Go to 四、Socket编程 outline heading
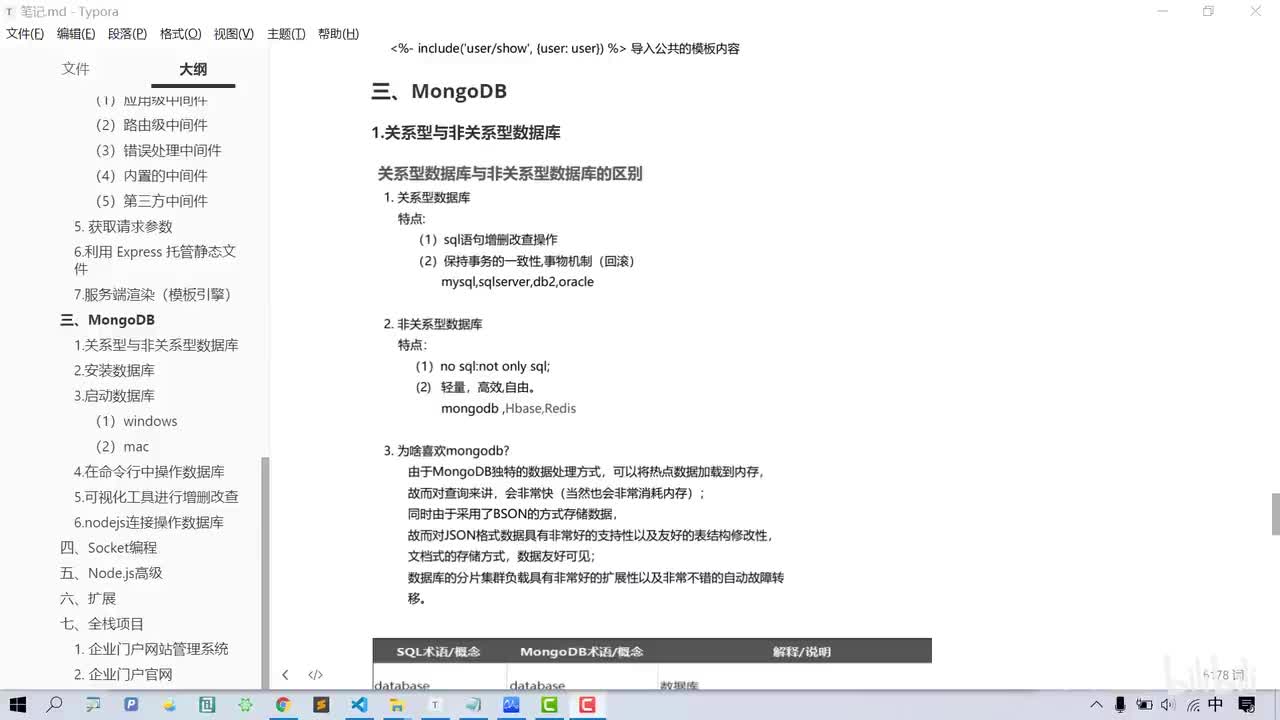 pos(108,548)
